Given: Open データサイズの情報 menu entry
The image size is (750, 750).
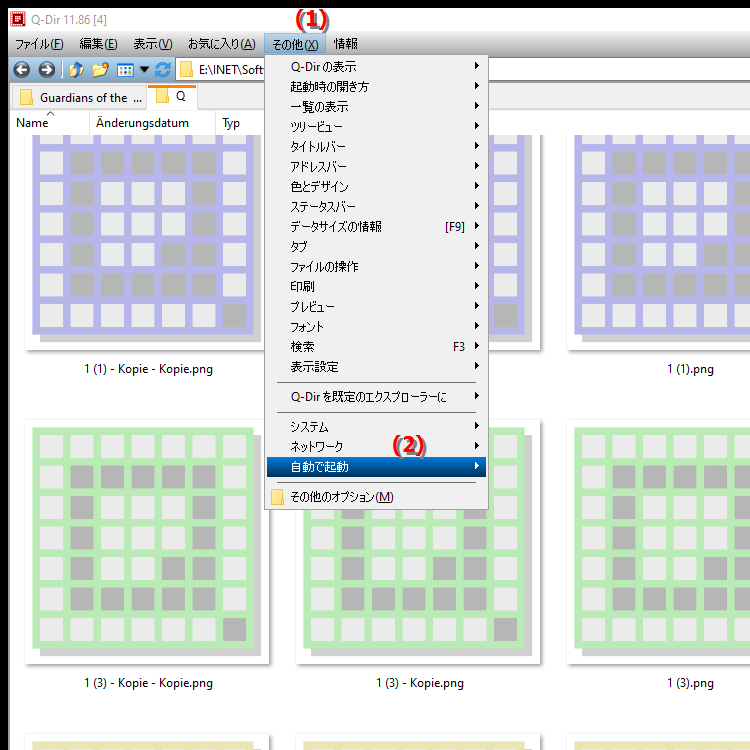Looking at the screenshot, I should (376, 227).
